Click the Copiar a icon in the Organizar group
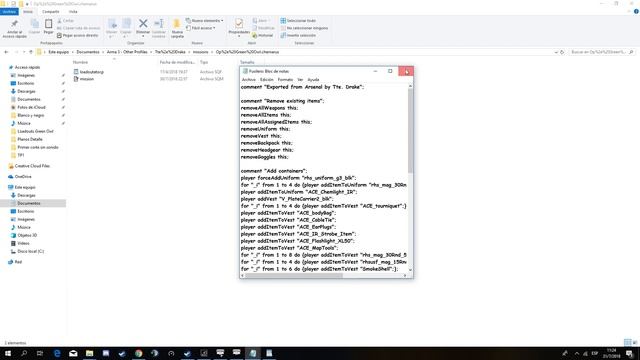The image size is (640, 360). pos(126,24)
